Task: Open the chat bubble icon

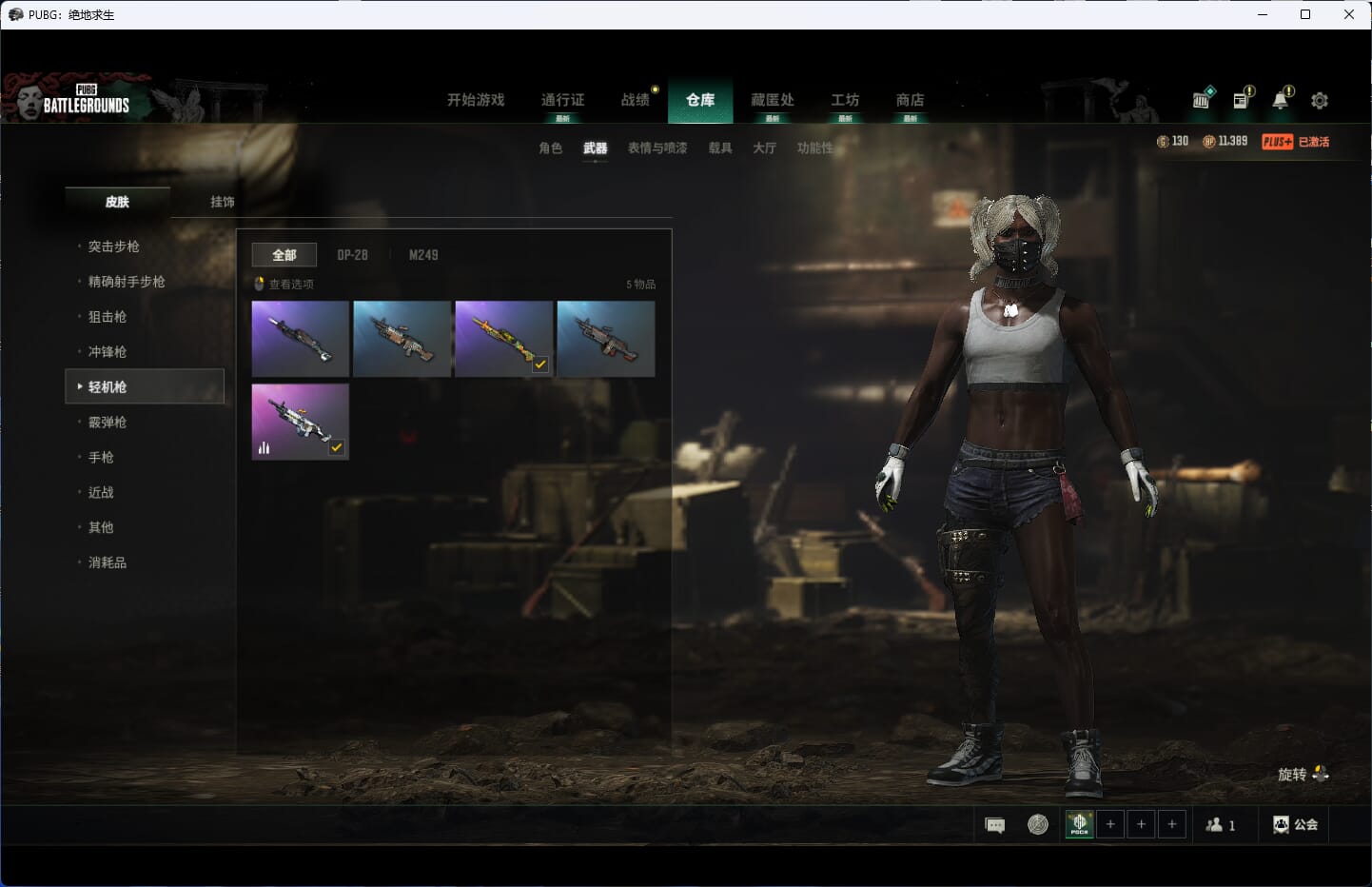Action: point(995,825)
